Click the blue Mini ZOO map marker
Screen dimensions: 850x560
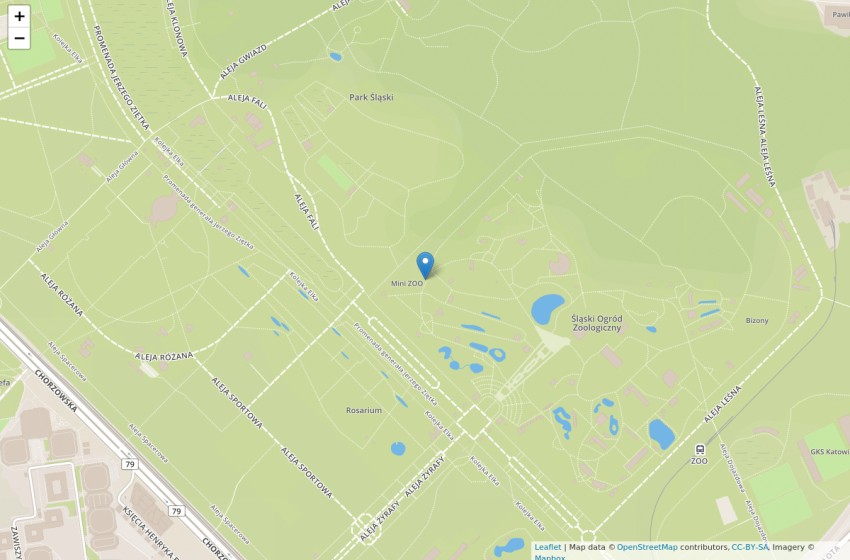point(425,266)
